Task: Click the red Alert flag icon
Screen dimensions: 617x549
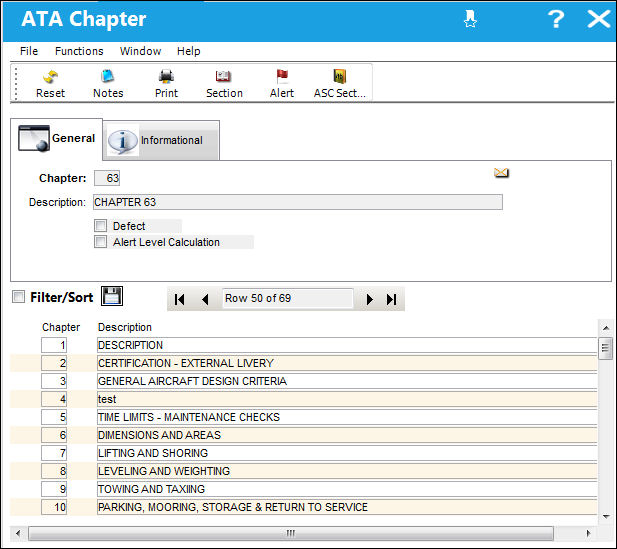Action: click(282, 76)
